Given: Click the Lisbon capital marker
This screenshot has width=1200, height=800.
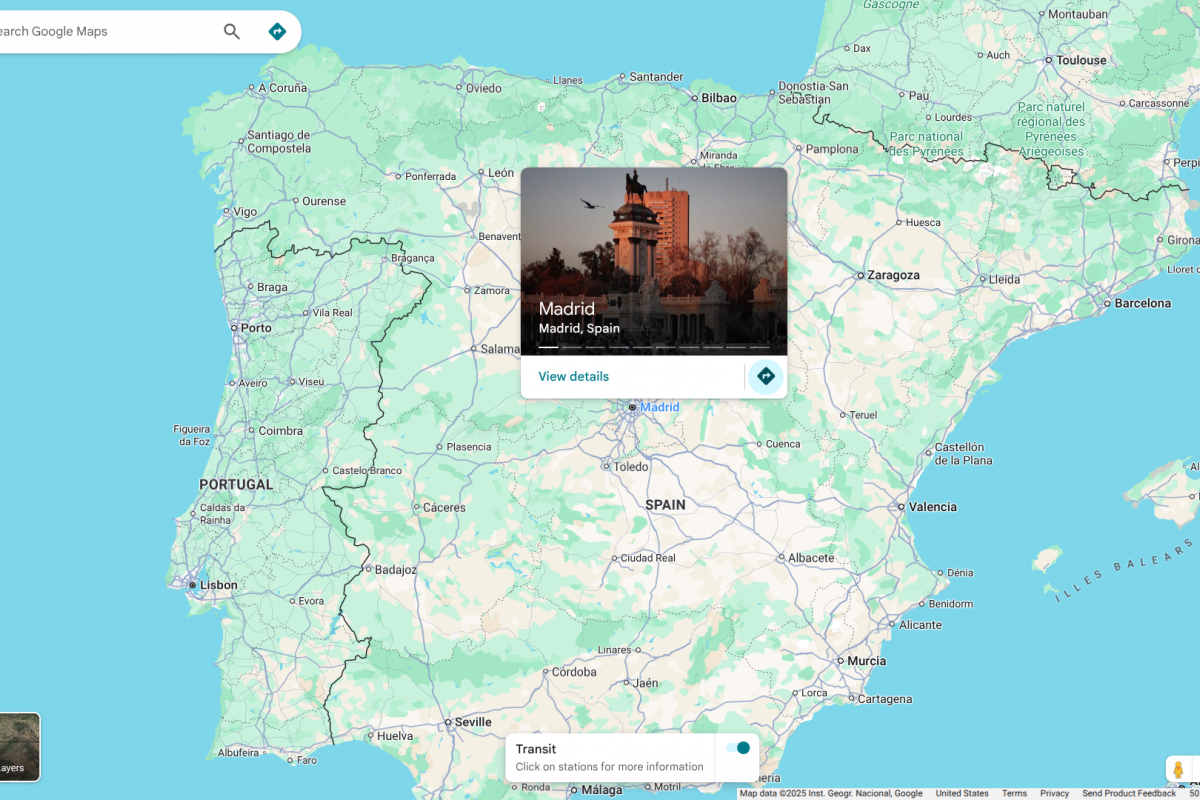Looking at the screenshot, I should click(x=192, y=585).
